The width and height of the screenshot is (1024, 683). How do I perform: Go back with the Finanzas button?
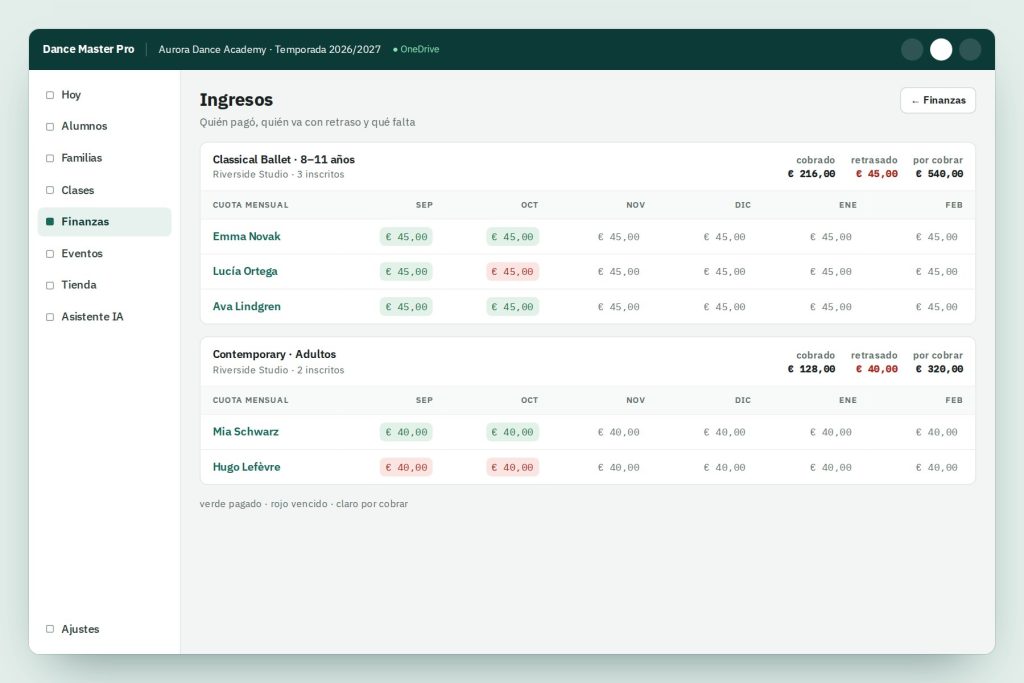point(938,101)
